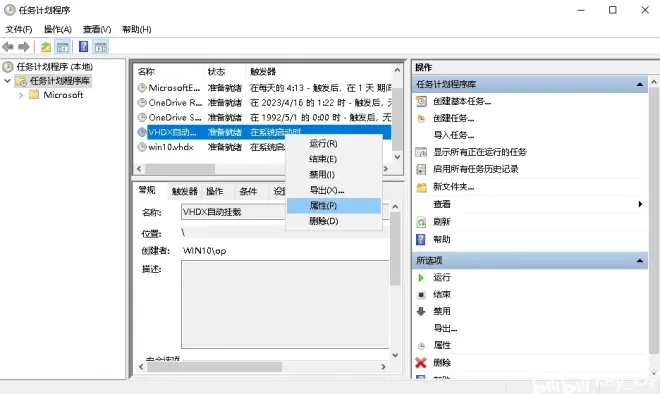Viewport: 660px width, 394px height.
Task: Switch to the 常规 tab
Action: coord(147,190)
